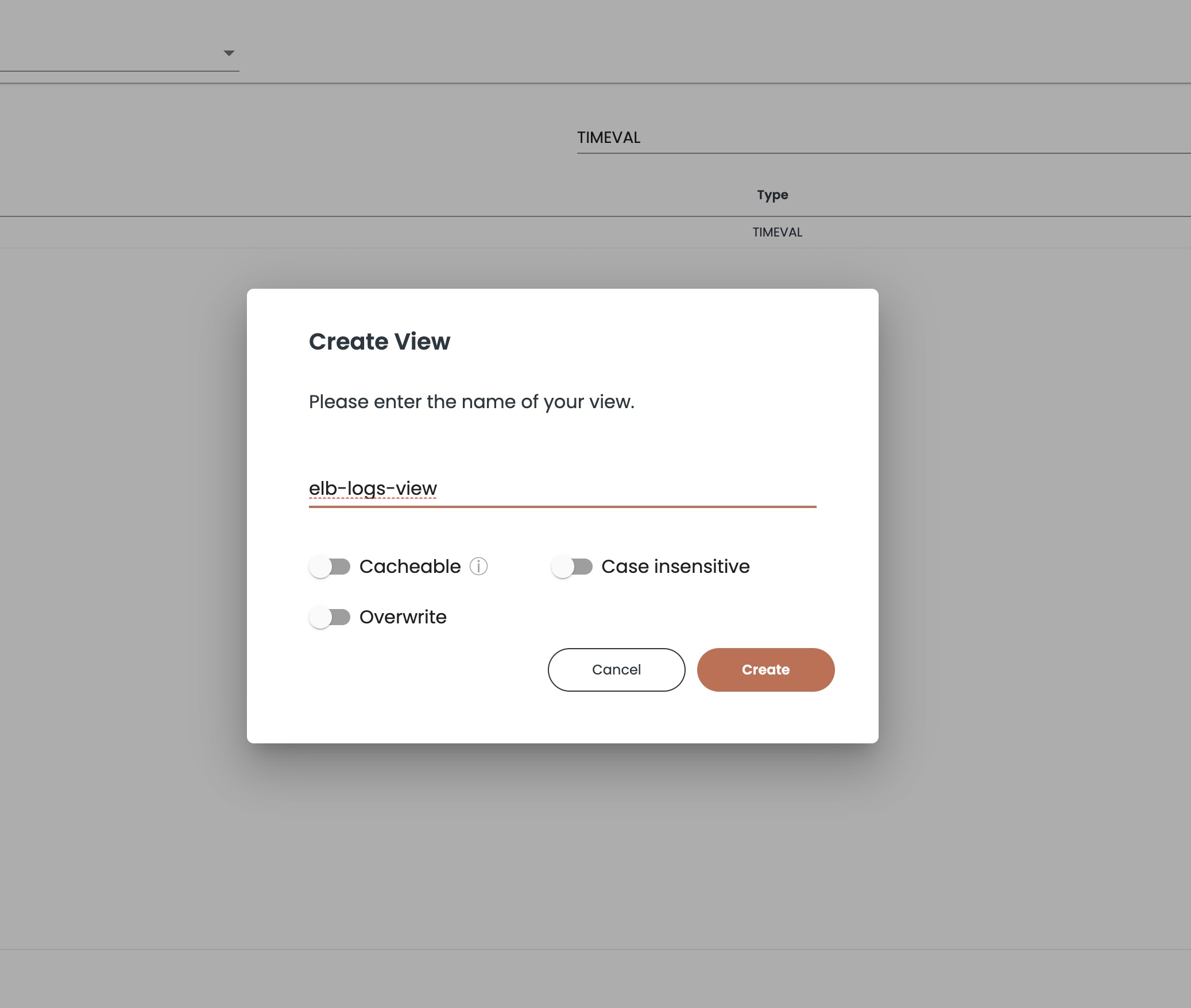
Task: Click the Cacheable label text
Action: pyautogui.click(x=410, y=567)
